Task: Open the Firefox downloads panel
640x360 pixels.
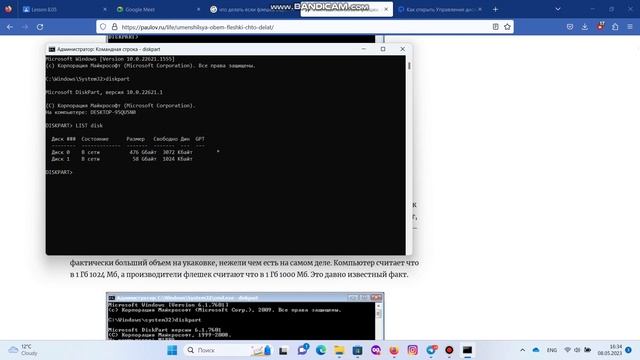Action: point(585,27)
